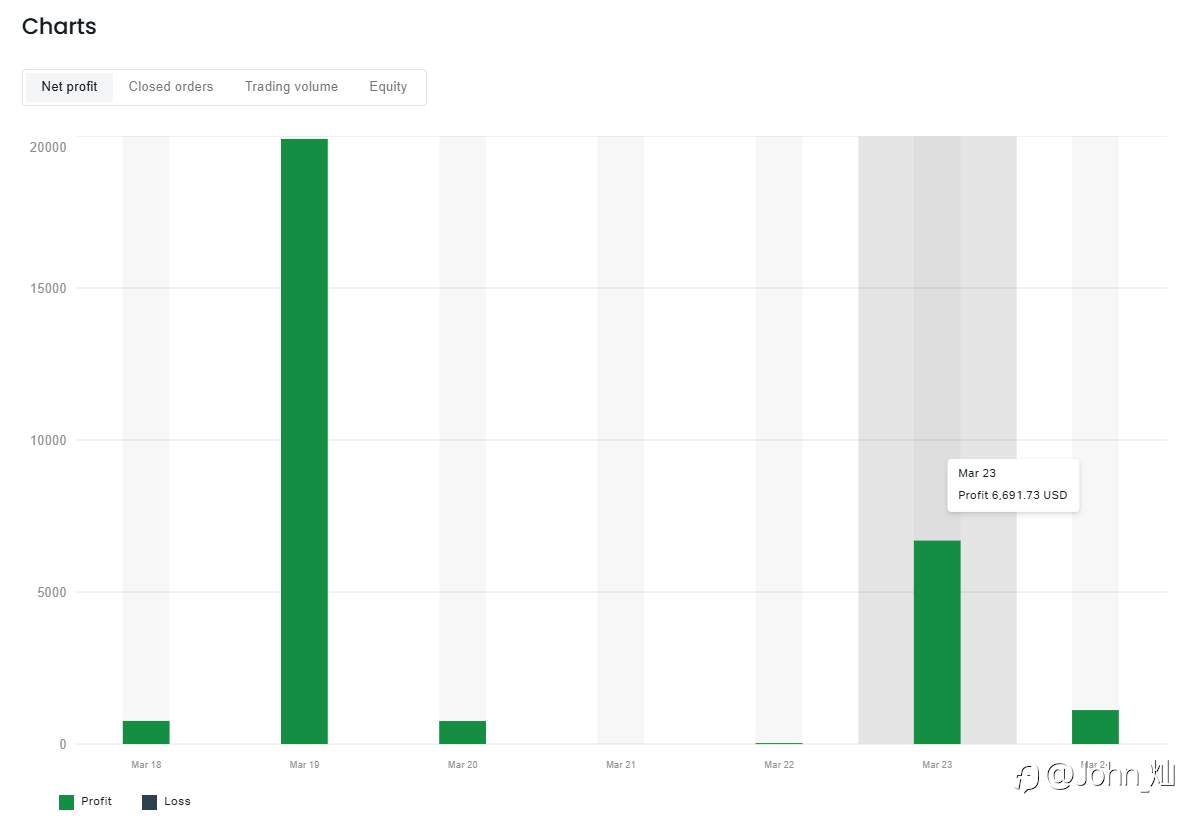Click the empty Mar 21 column
1188x826 pixels.
[x=621, y=440]
